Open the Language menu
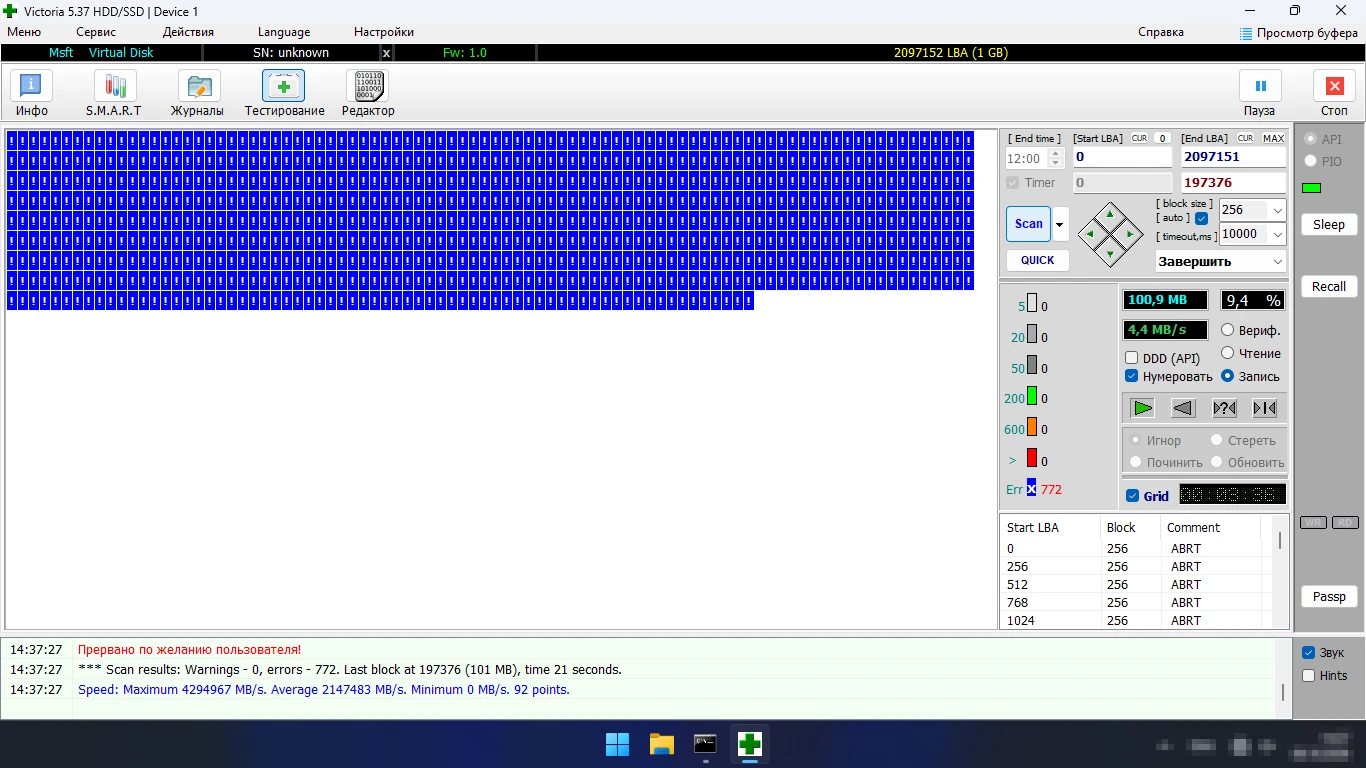The image size is (1366, 768). click(x=284, y=32)
